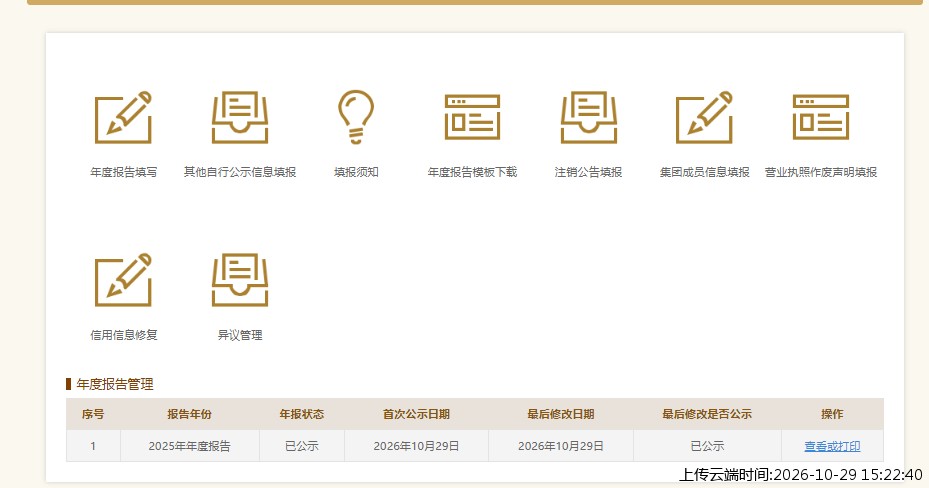Select the 年度报告填写 text label
This screenshot has width=929, height=488.
[x=123, y=172]
